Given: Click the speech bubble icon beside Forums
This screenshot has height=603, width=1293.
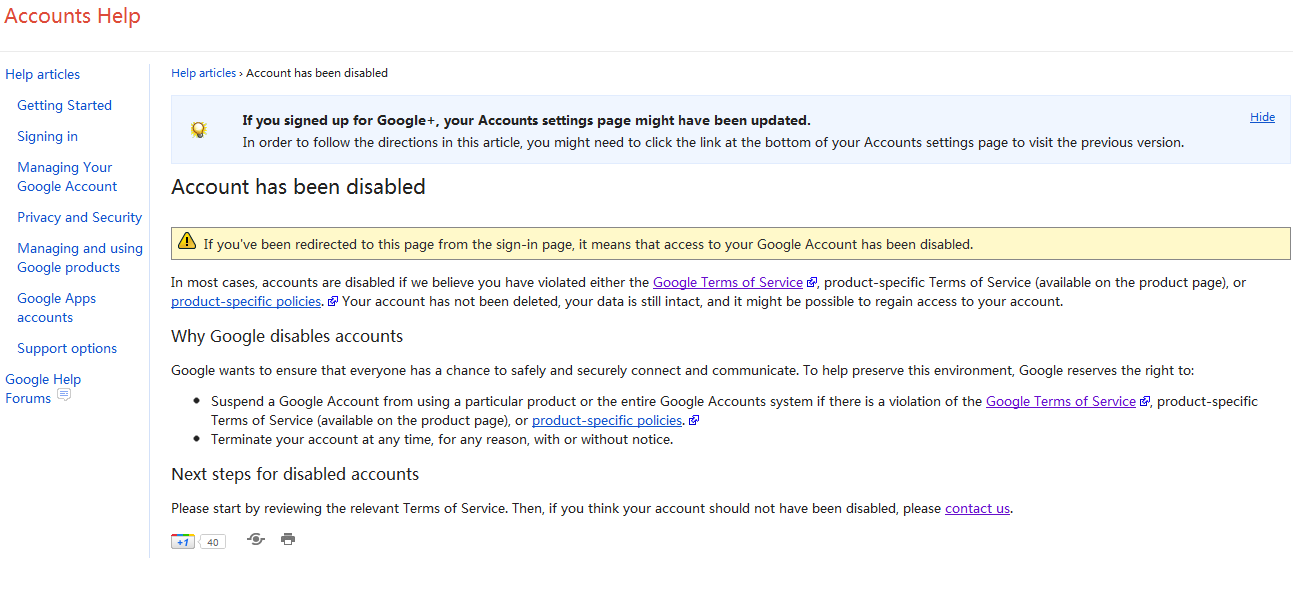Looking at the screenshot, I should (64, 395).
